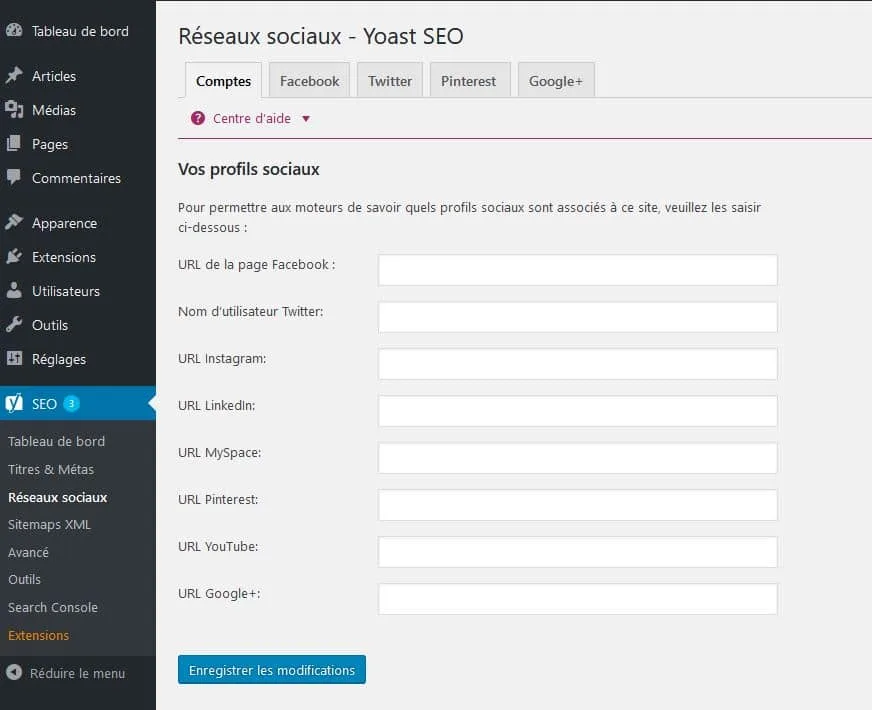Click the Utilisateurs person icon
The image size is (872, 710).
point(14,290)
